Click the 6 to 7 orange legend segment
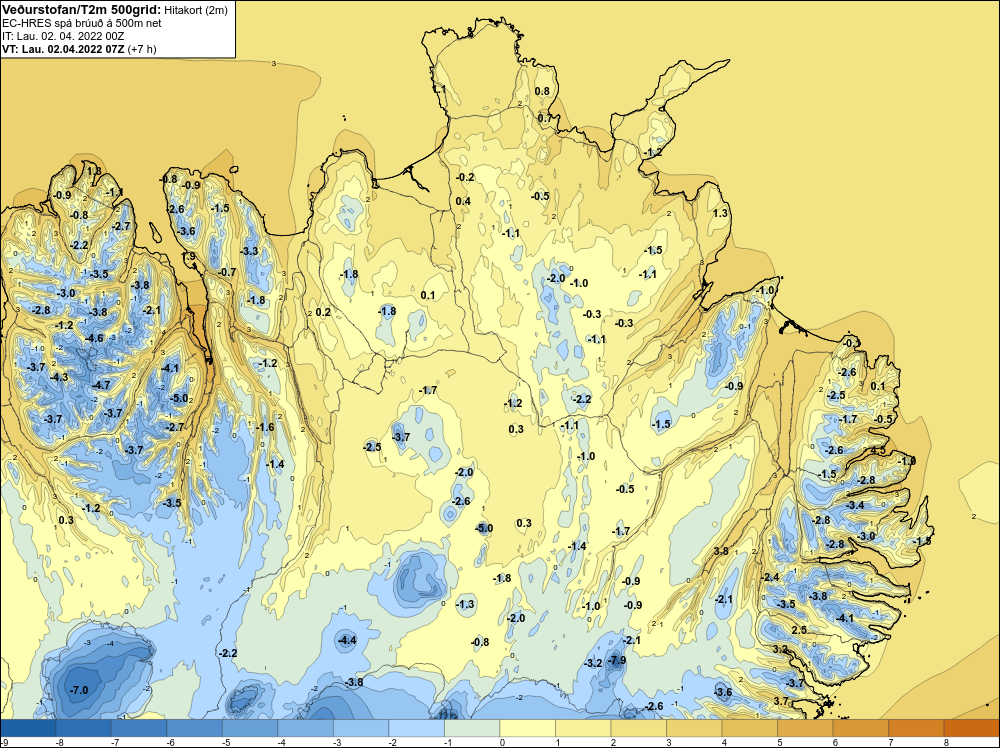1000x748 pixels. coord(860,728)
